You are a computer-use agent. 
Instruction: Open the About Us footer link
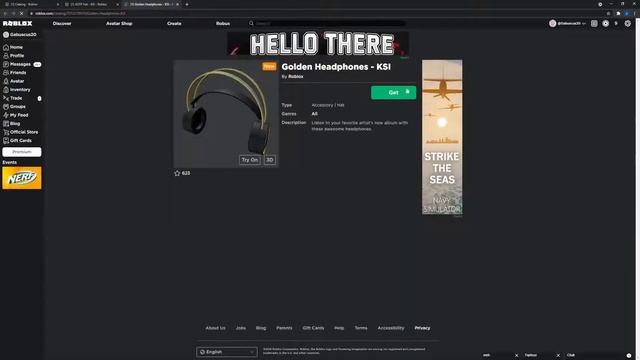[216, 328]
